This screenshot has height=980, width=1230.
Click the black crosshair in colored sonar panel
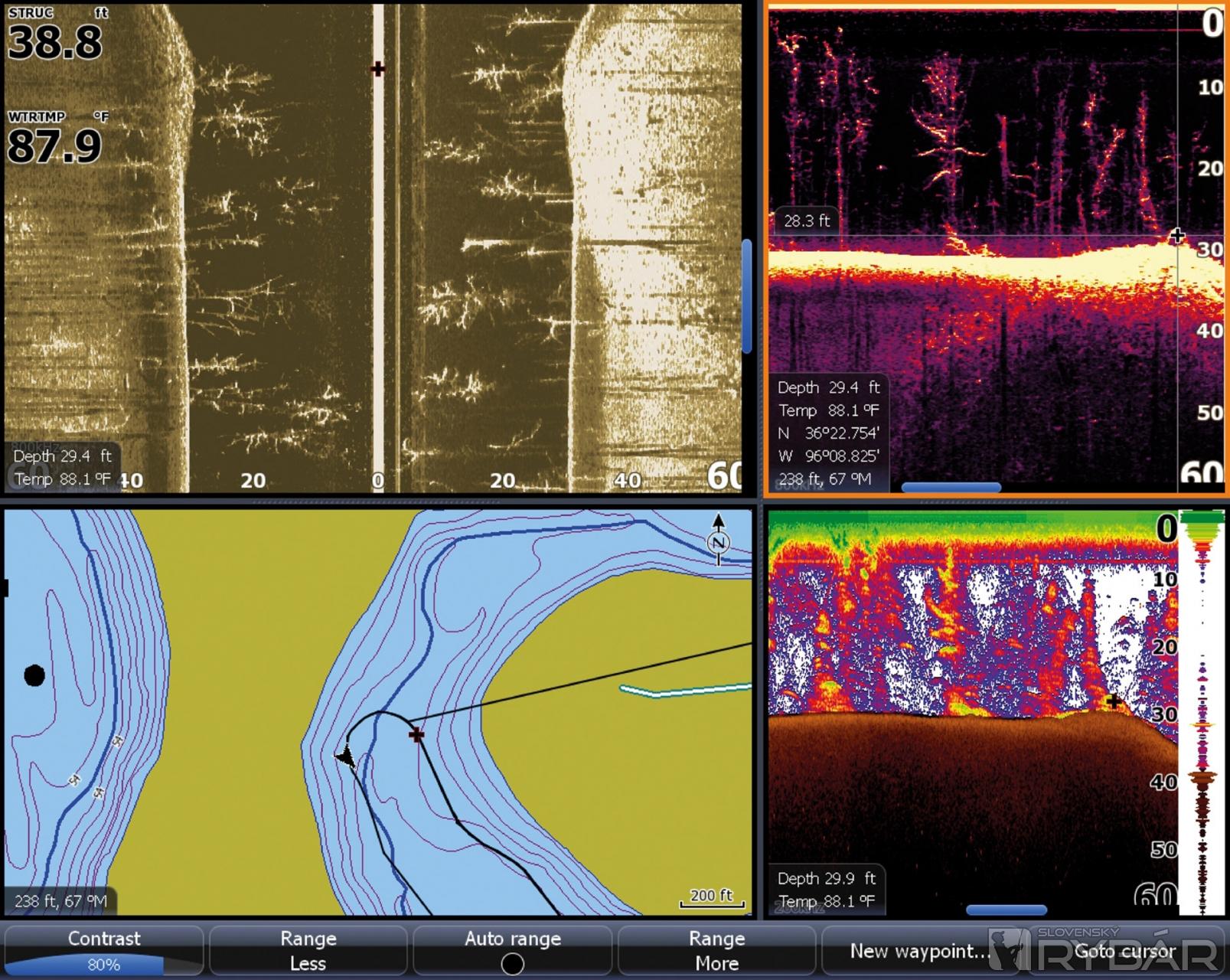1114,701
